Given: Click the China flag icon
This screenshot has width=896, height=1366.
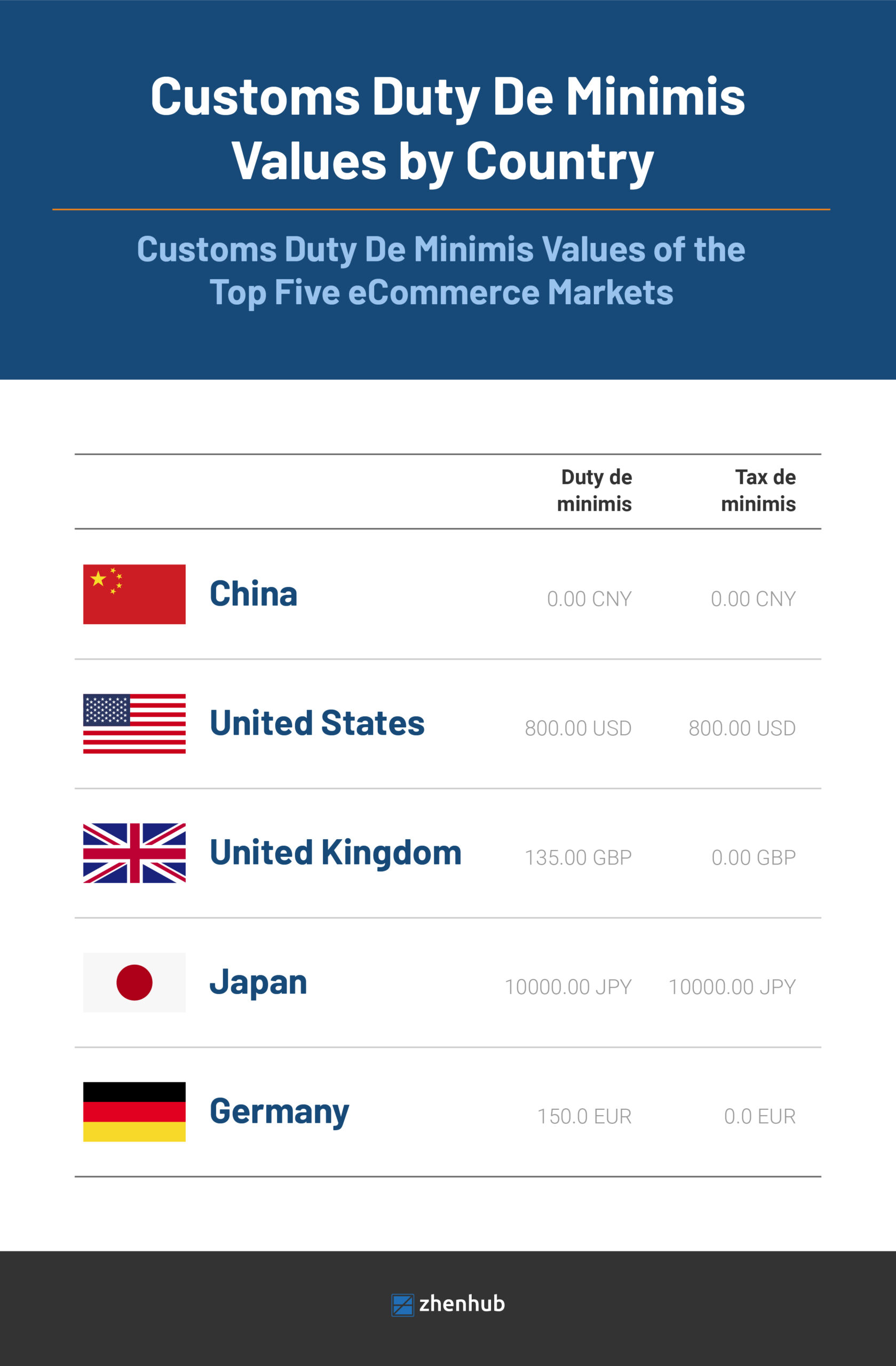Looking at the screenshot, I should 134,594.
